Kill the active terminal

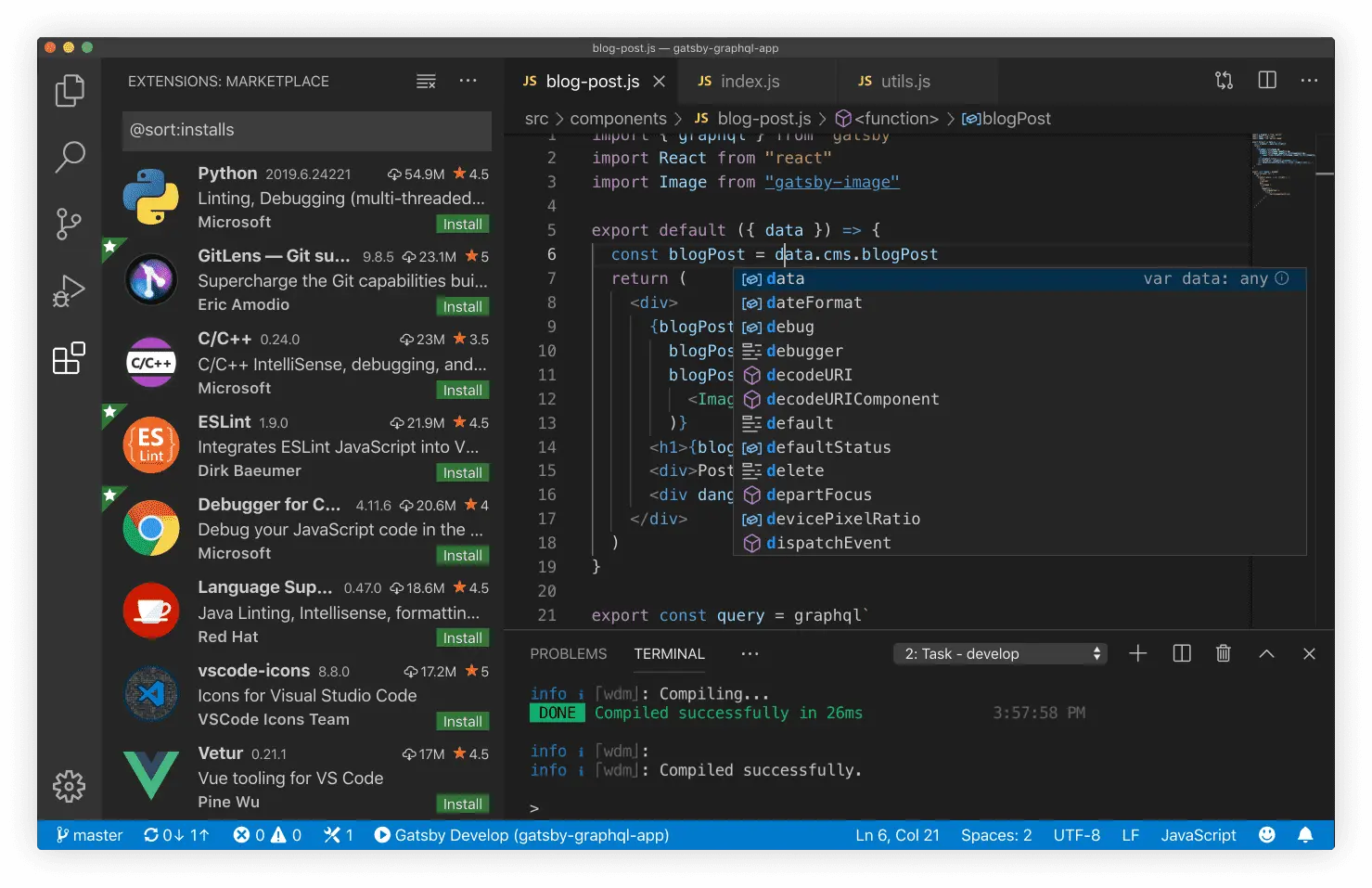pos(1223,653)
